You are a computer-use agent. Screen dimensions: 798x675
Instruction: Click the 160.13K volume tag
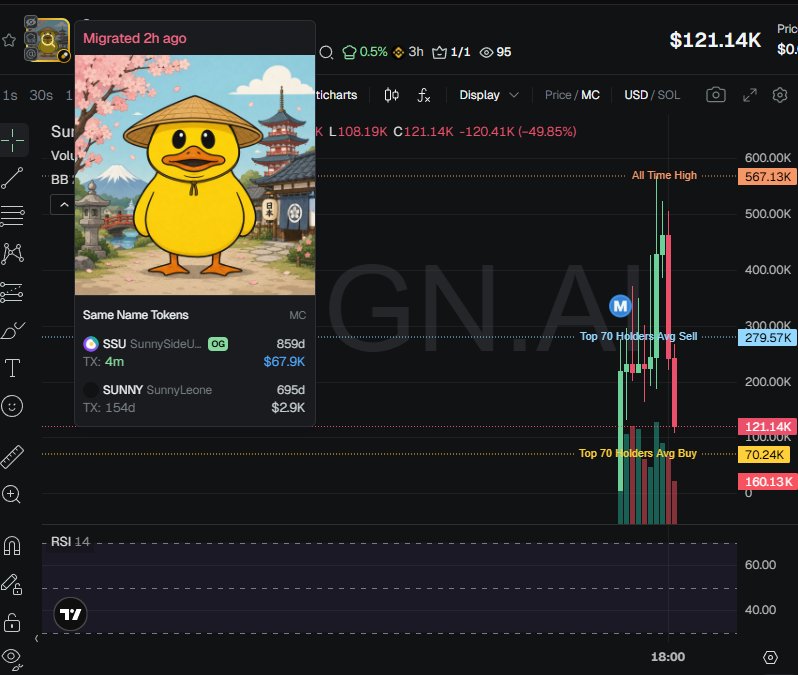click(x=767, y=482)
